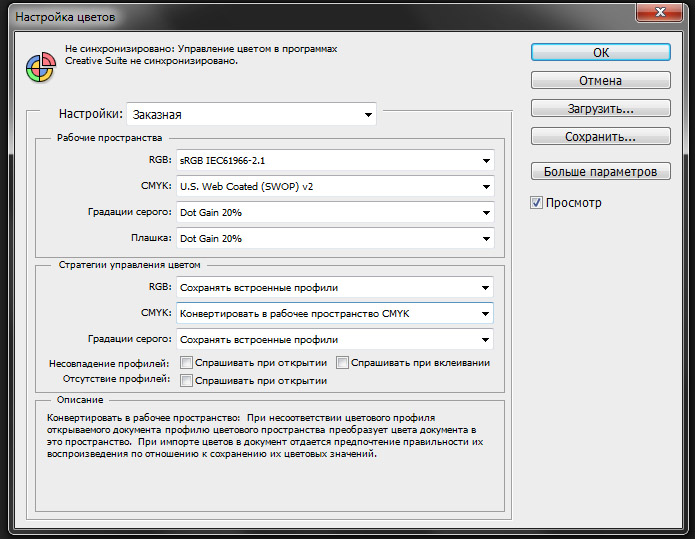
Task: Click the Несовпадение профилей label
Action: [x=109, y=363]
